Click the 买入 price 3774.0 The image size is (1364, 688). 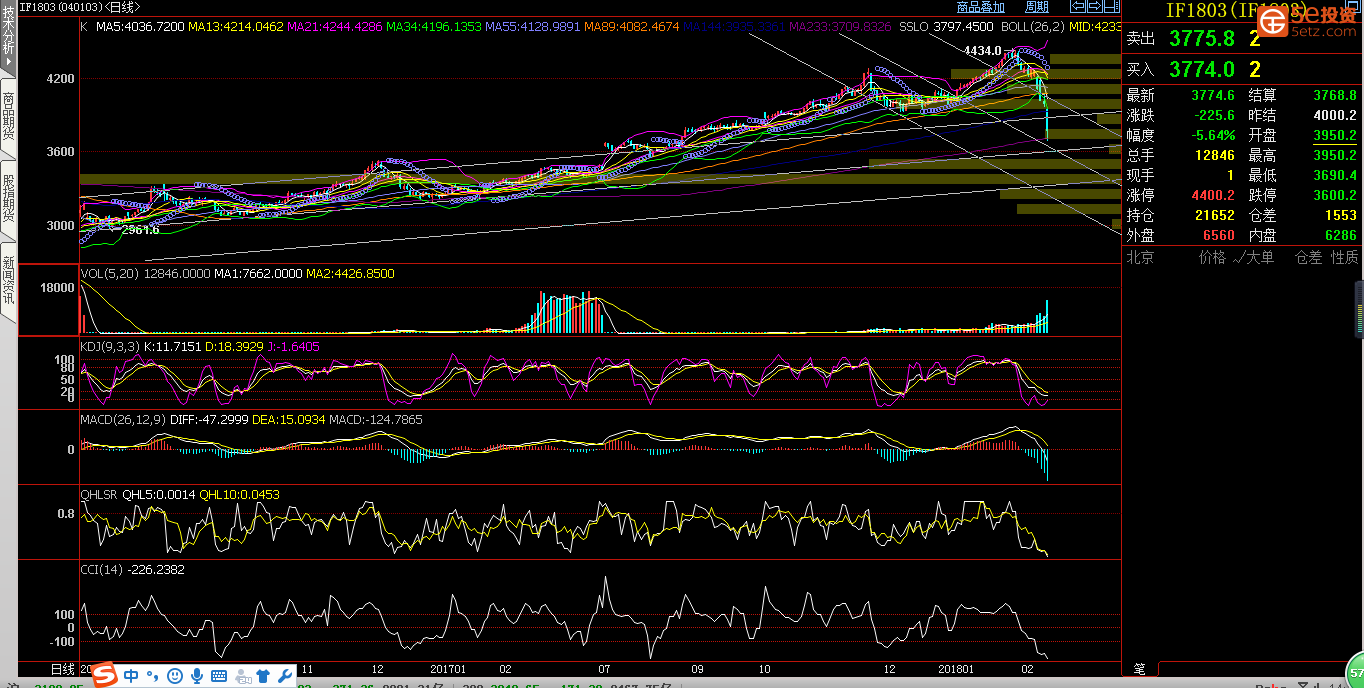[x=1202, y=69]
